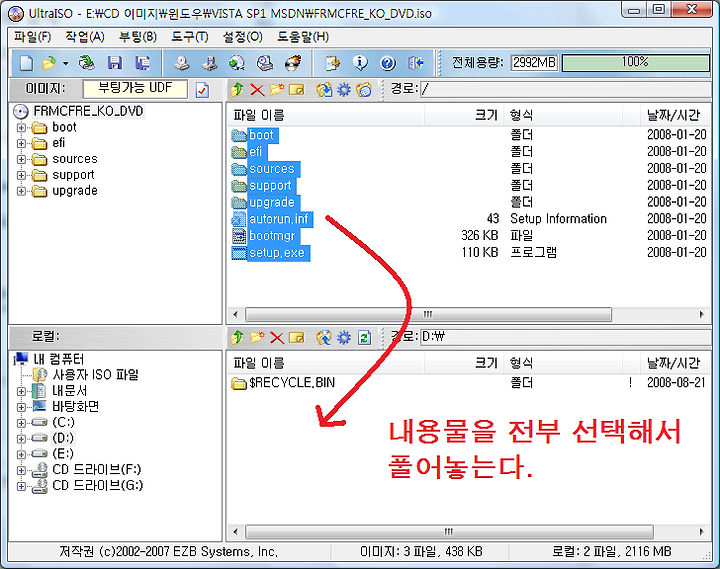Click the Extract icon in image pane toolbar
This screenshot has width=720, height=569.
tap(324, 90)
